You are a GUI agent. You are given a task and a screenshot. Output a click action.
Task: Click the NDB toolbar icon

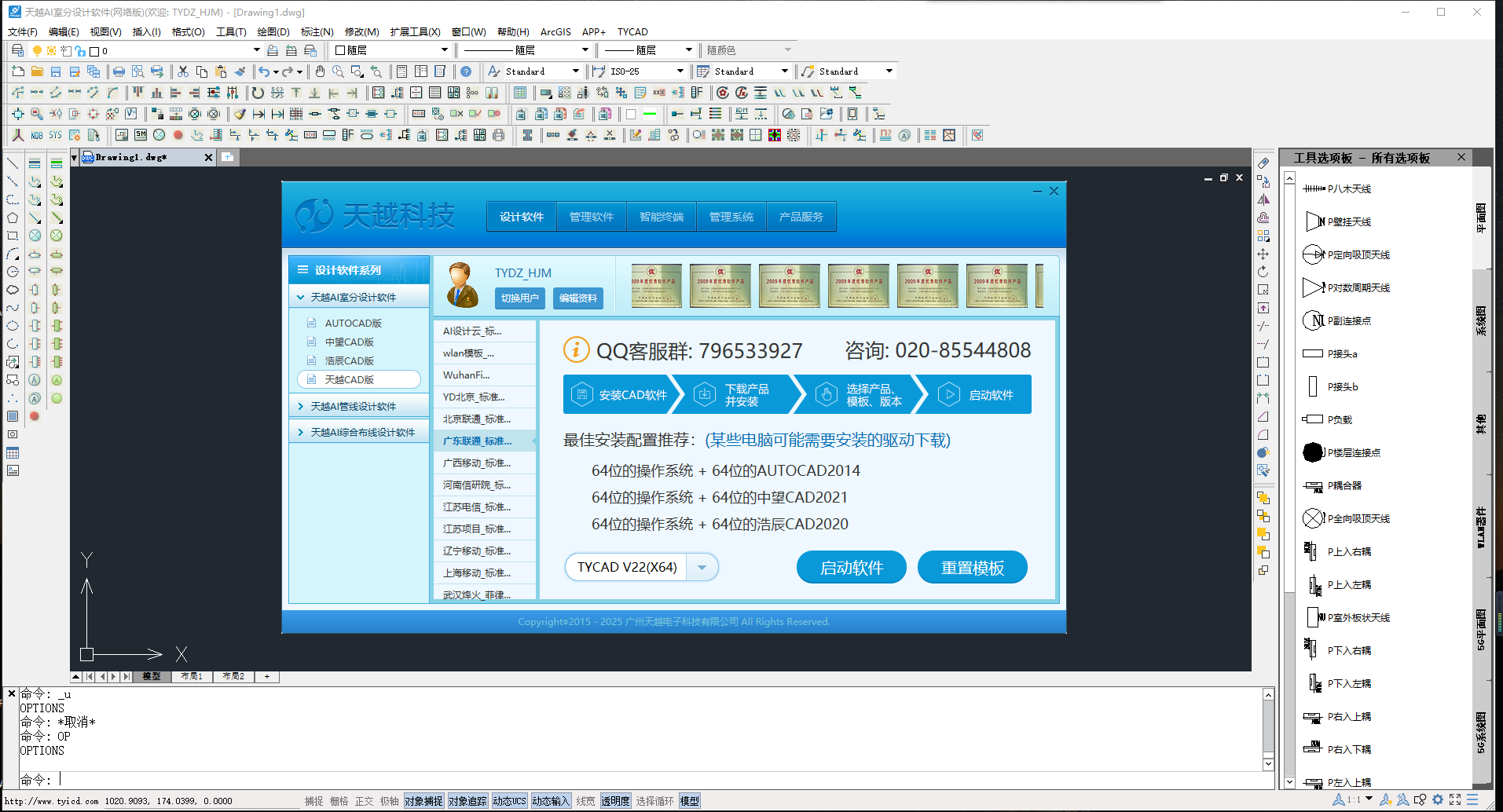(x=36, y=135)
